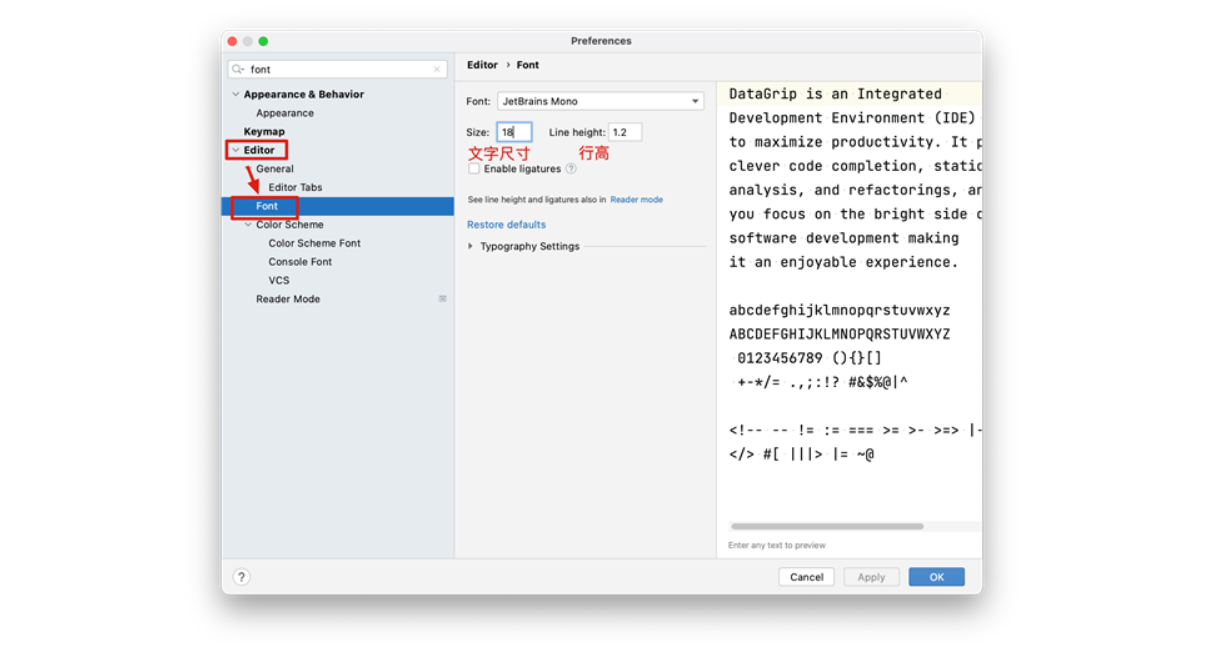
Task: Open Editor Tabs settings
Action: (295, 187)
